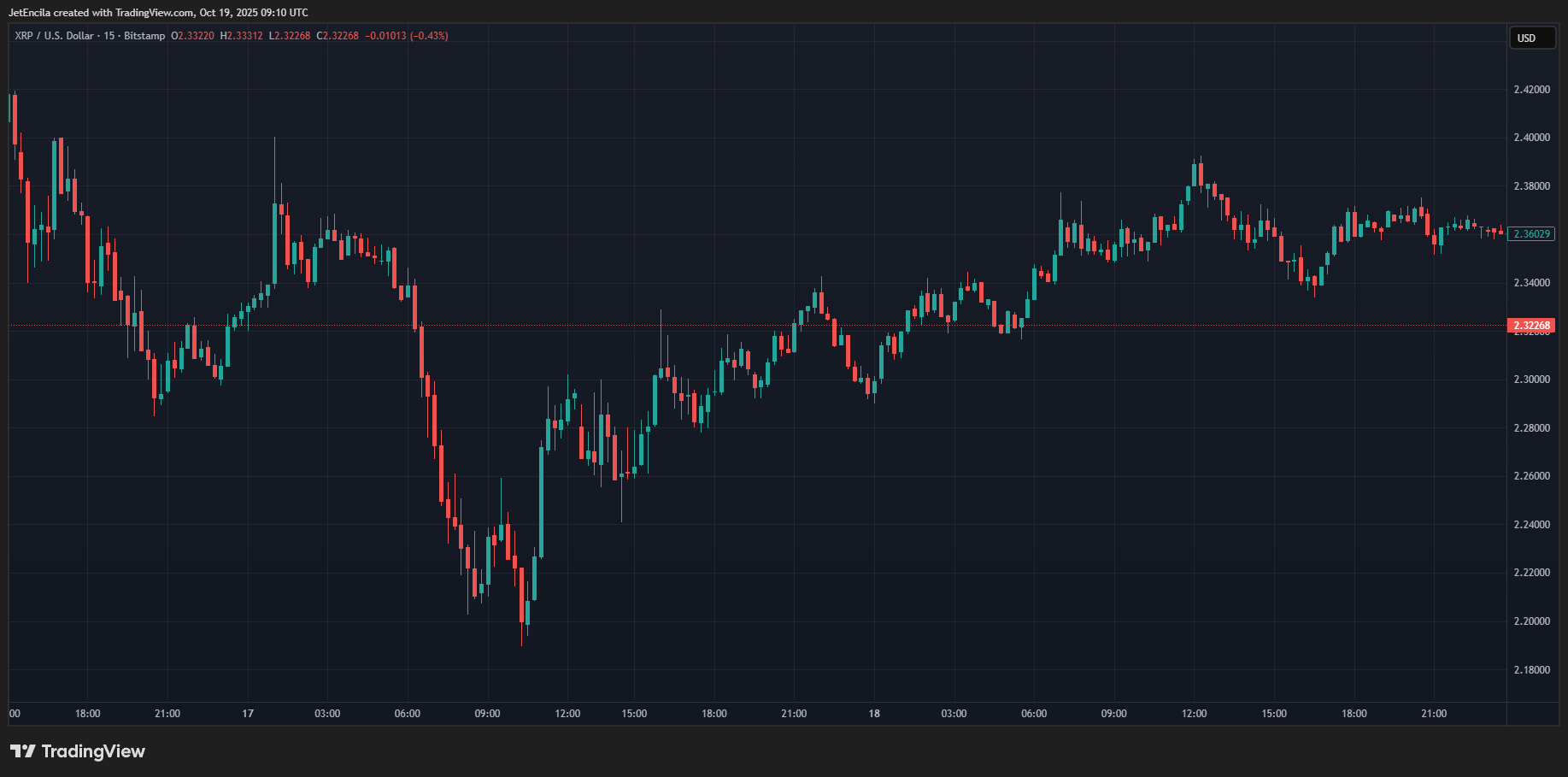Select the green 2.36029 last price tag
Viewport: 1568px width, 777px height.
[x=1531, y=234]
